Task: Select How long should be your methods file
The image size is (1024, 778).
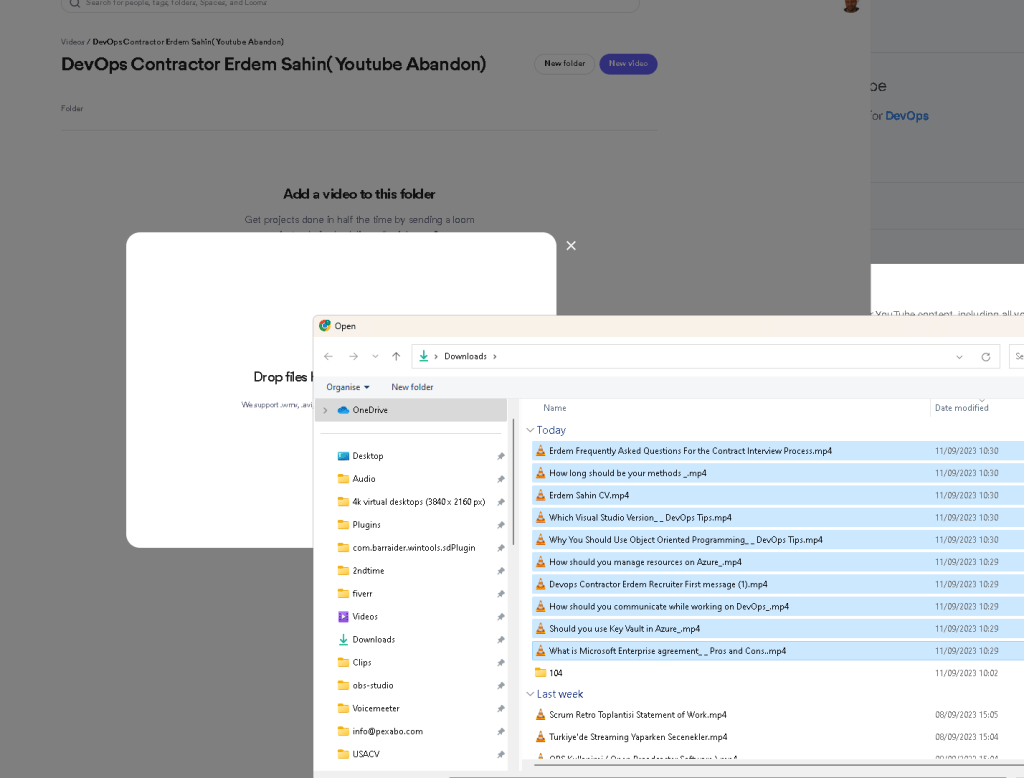Action: [x=778, y=473]
